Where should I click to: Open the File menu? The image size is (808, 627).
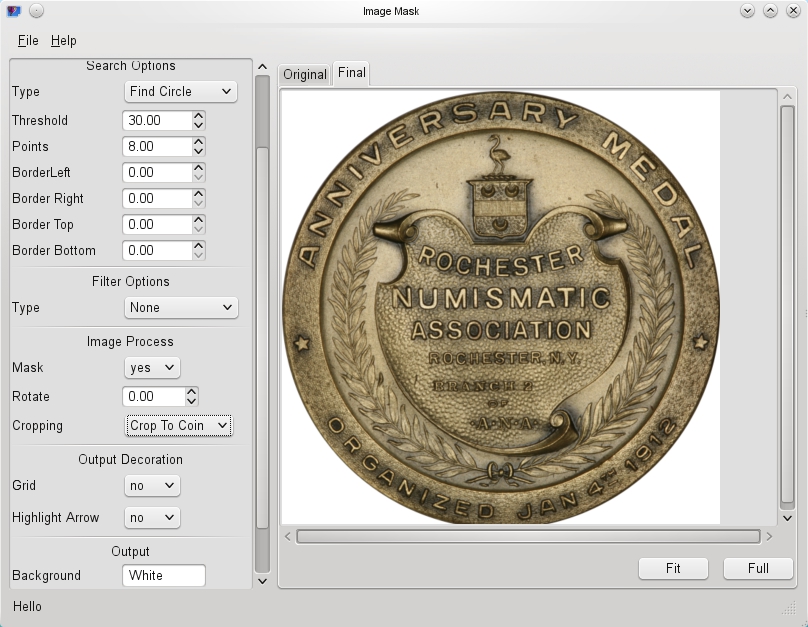pos(28,40)
